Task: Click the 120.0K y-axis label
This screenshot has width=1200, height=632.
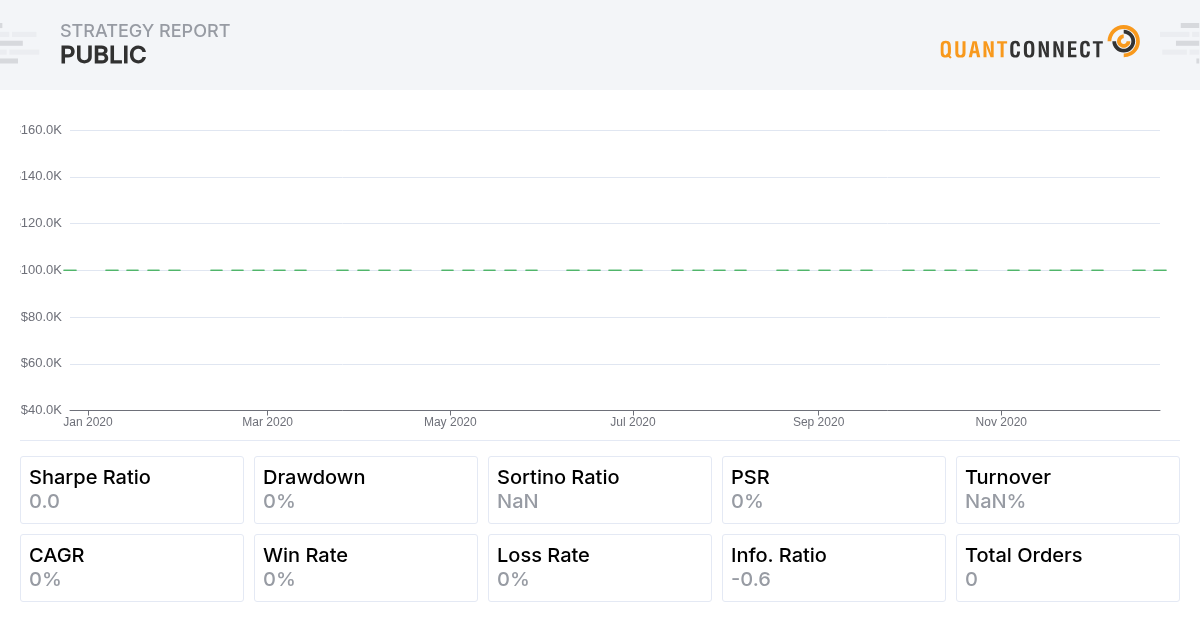Action: [x=41, y=223]
